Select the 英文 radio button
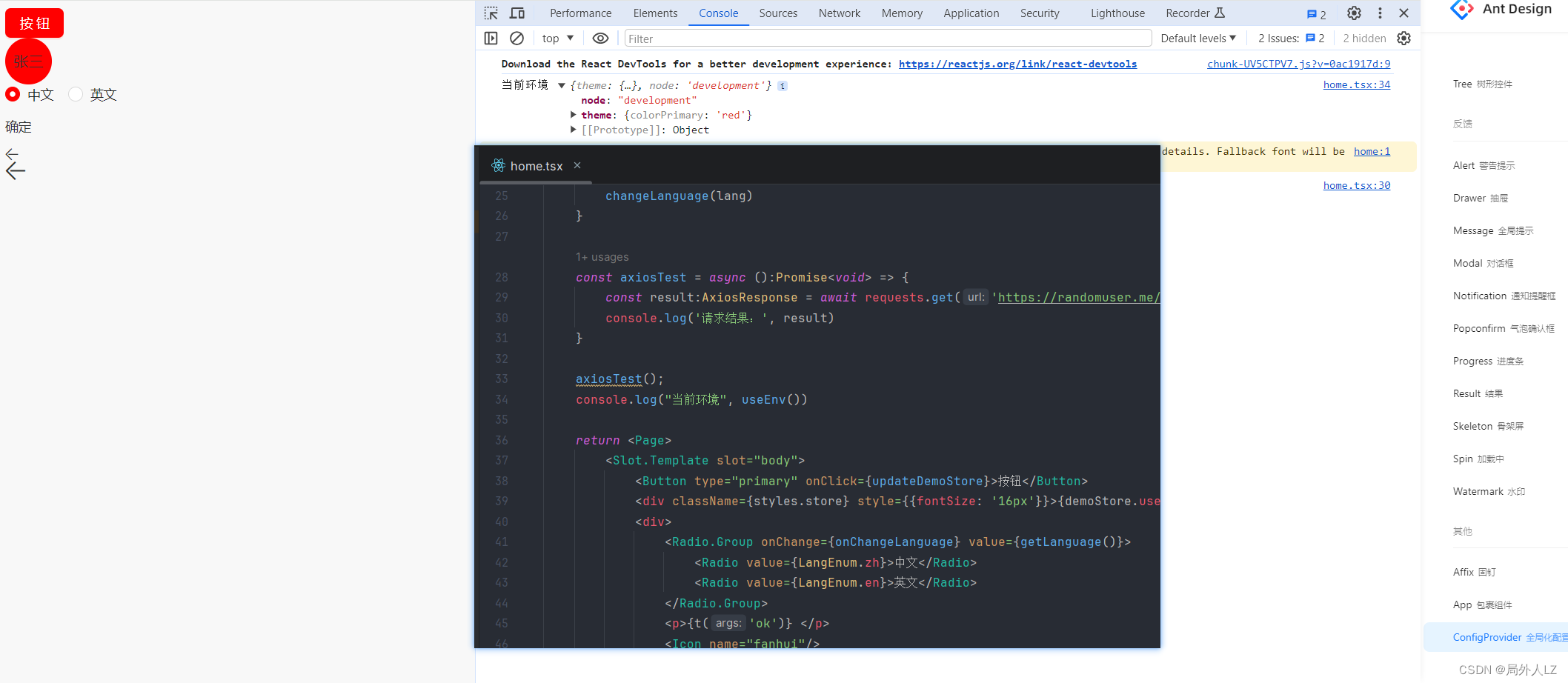Screen dimensions: 1568x683 coord(76,94)
